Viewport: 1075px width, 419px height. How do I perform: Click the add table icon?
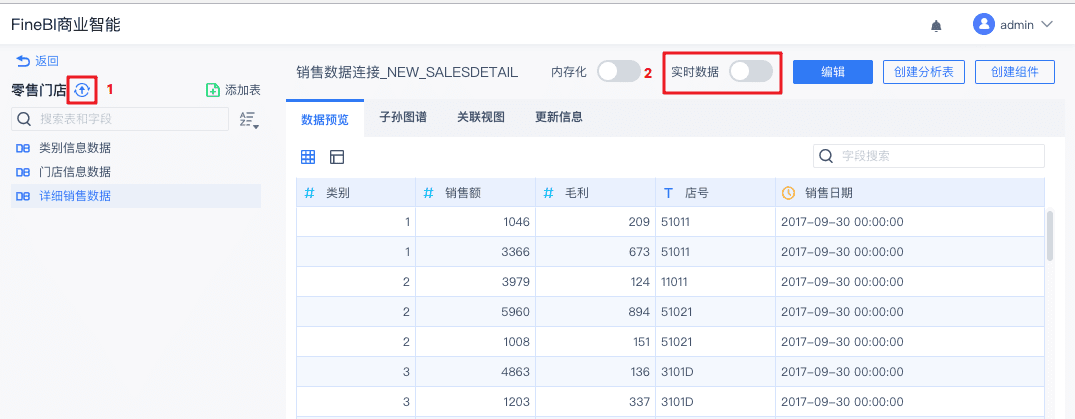212,90
